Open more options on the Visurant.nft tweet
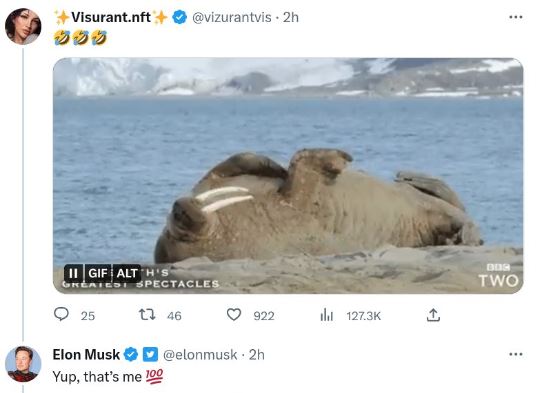 coord(516,17)
